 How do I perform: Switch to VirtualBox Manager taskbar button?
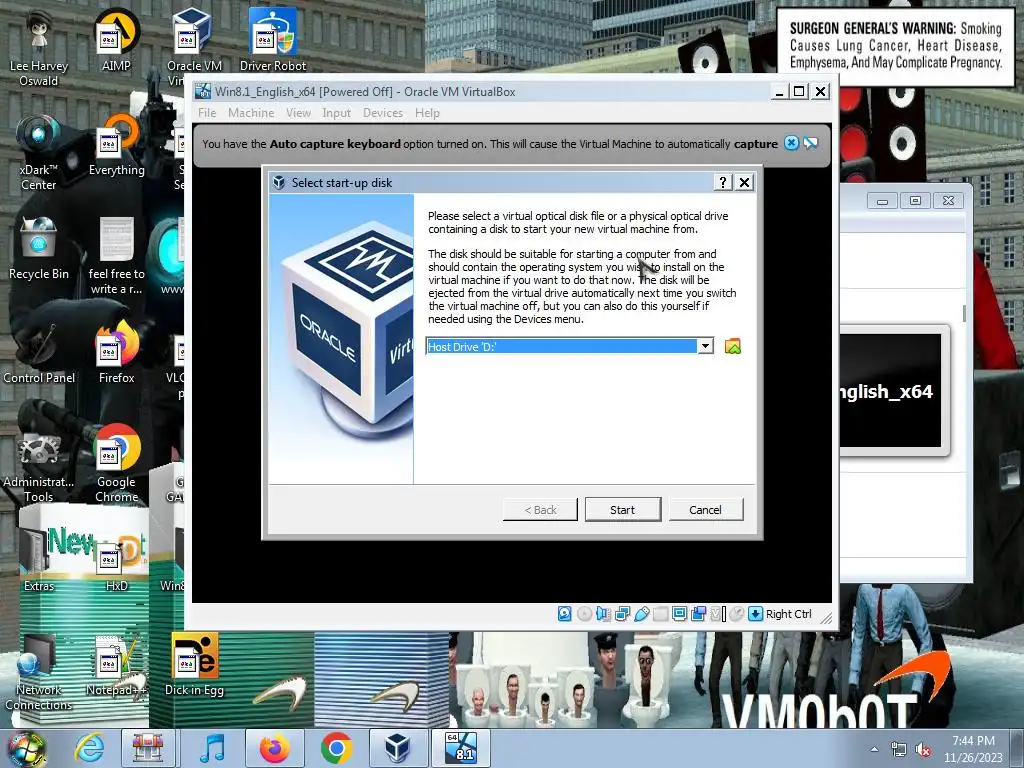[x=397, y=748]
